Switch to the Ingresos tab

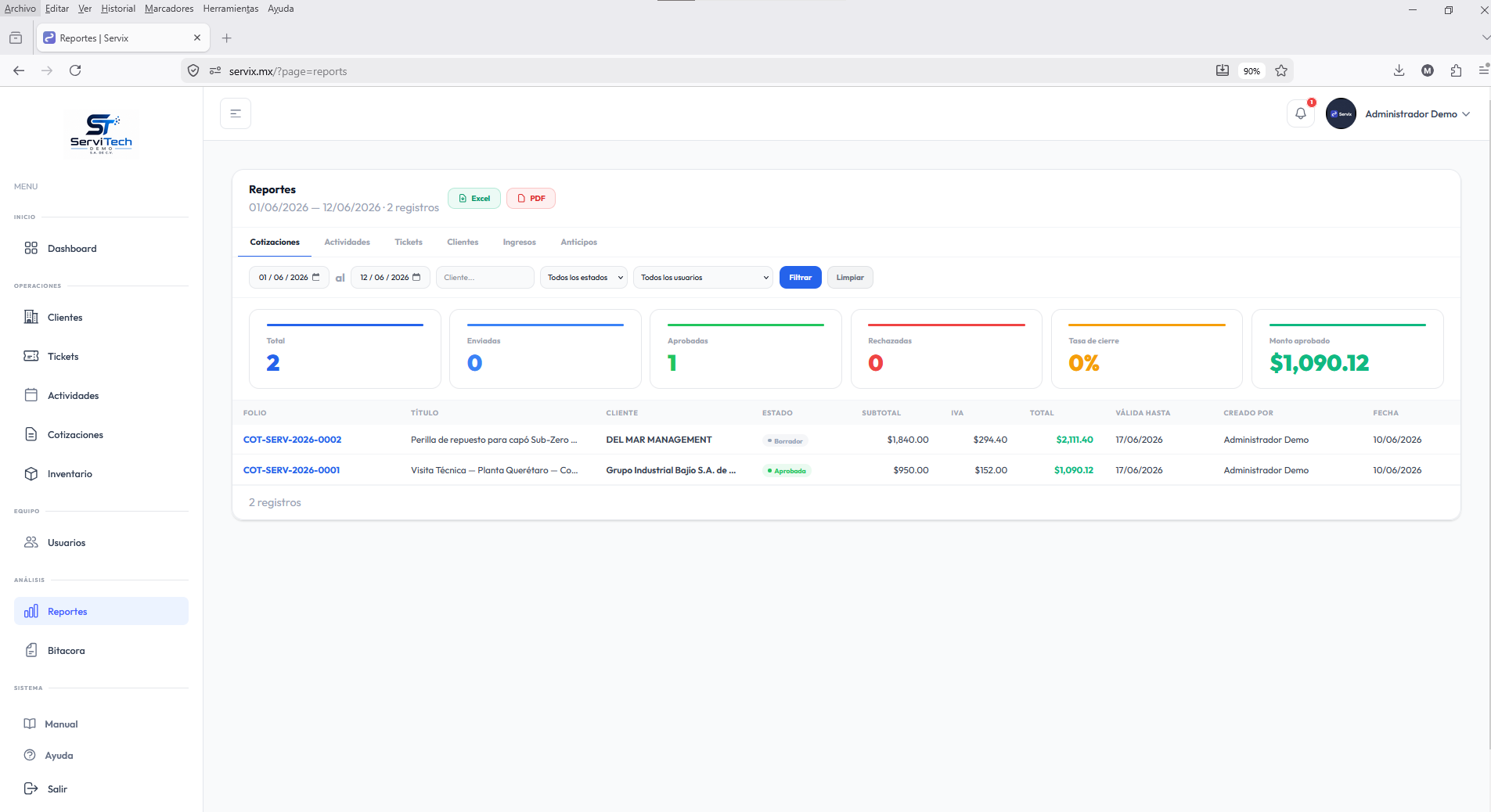519,243
